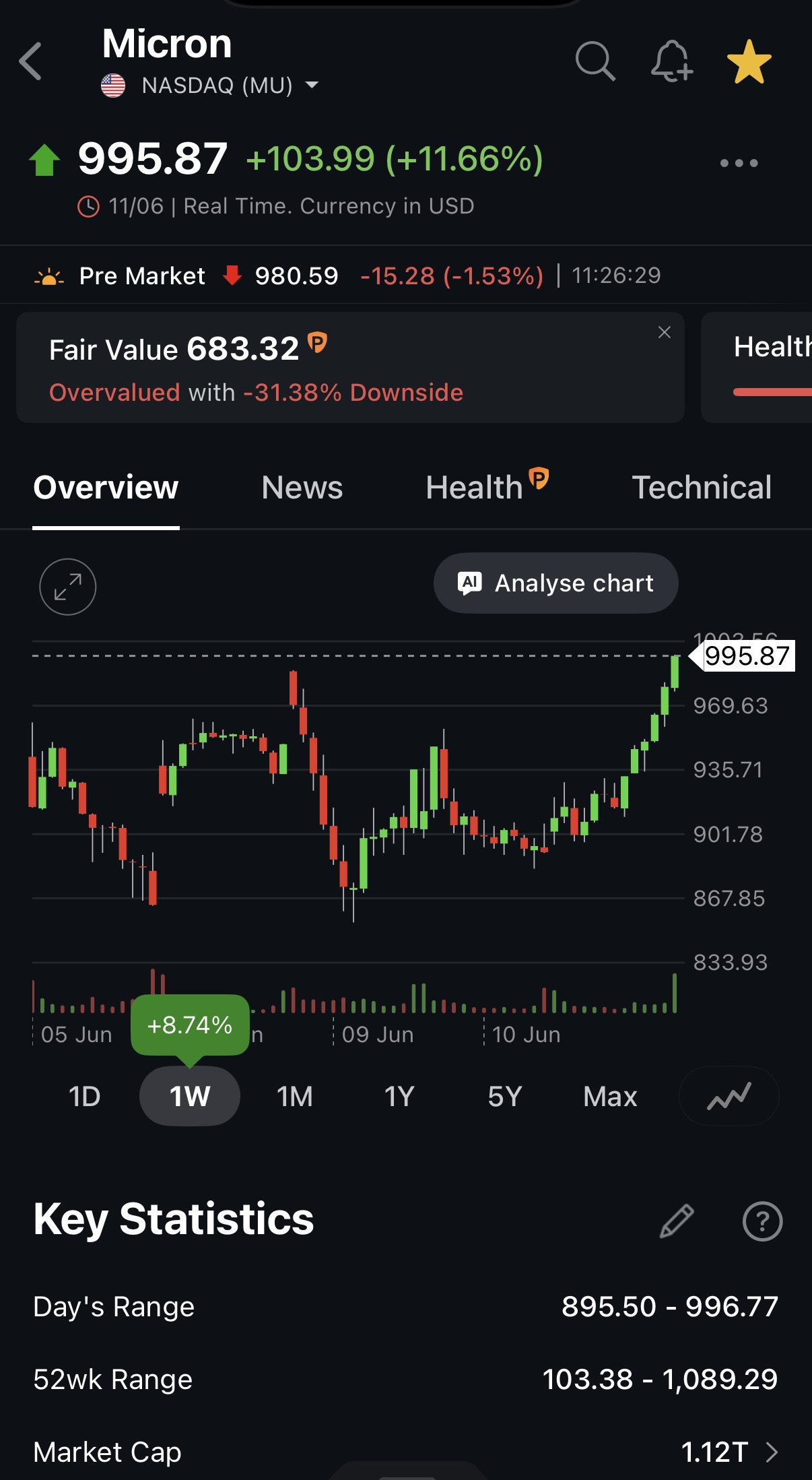Tap the +8.74% change tooltip
This screenshot has width=812, height=1480.
[x=190, y=1025]
